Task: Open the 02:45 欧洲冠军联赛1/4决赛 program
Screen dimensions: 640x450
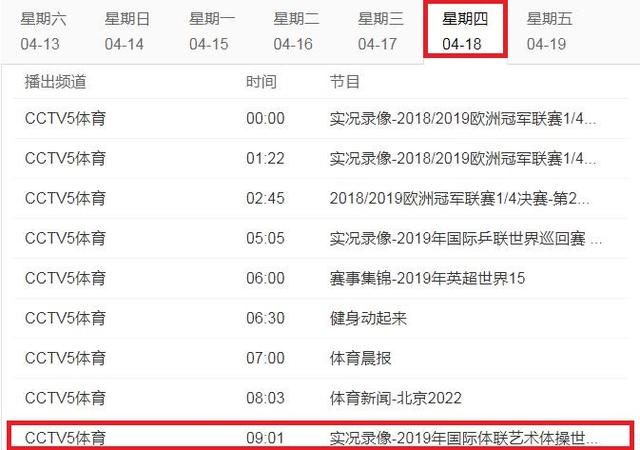Action: pyautogui.click(x=460, y=198)
